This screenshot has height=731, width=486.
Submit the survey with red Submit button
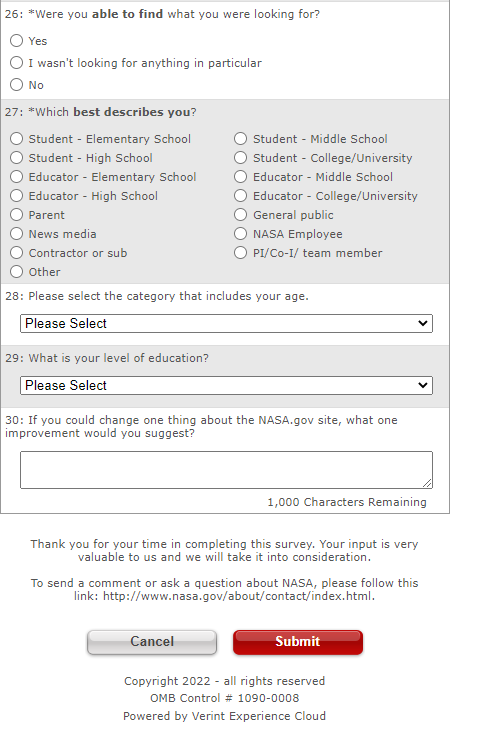[x=298, y=642]
